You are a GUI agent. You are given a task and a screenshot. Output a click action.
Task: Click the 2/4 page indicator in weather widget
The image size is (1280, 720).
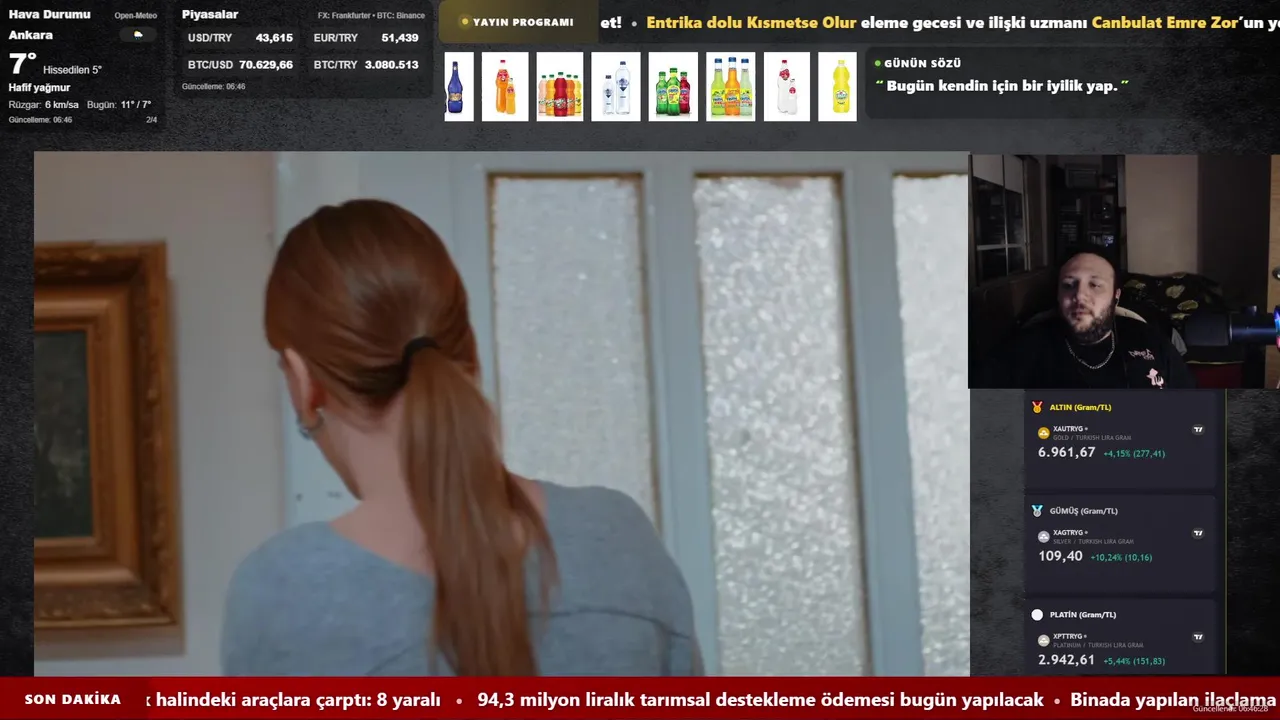pos(152,120)
